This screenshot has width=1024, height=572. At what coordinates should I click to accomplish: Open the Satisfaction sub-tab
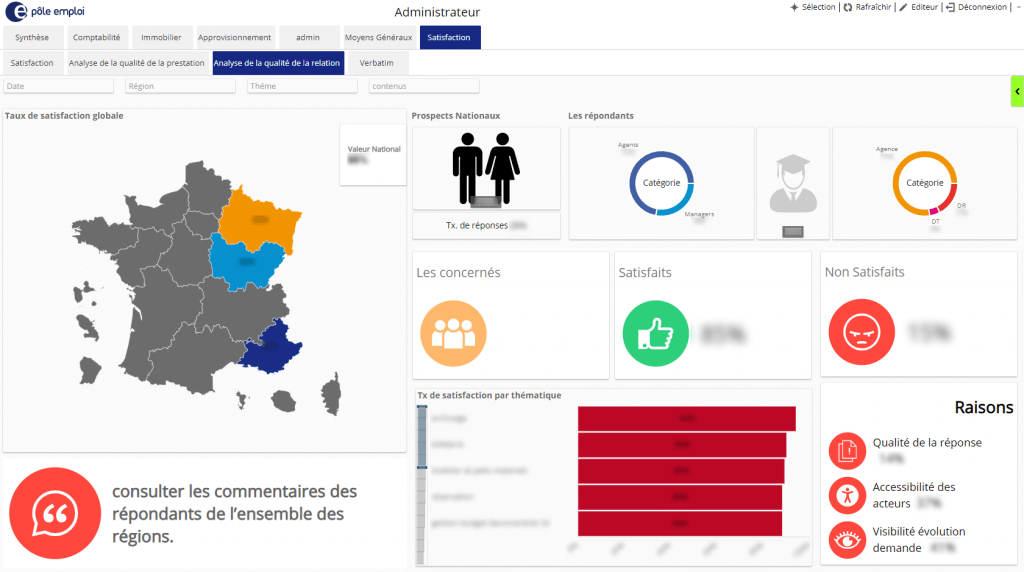click(x=32, y=63)
